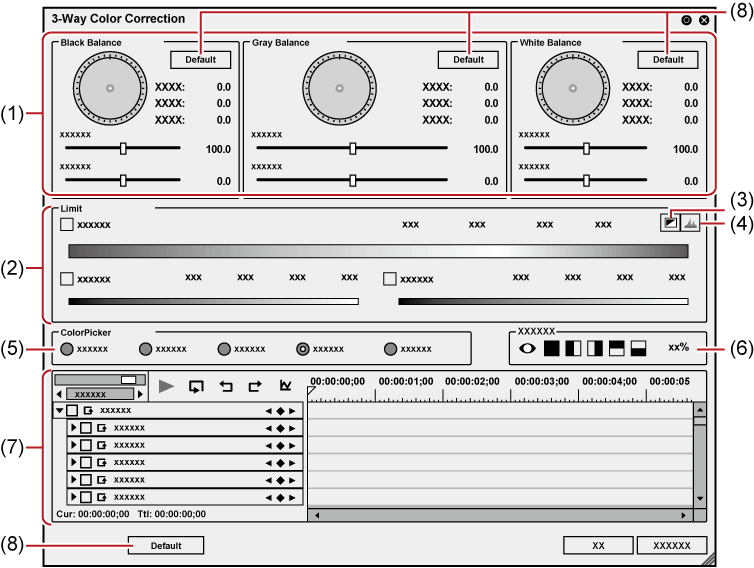Select the left-half split preview icon
754x568 pixels.
coord(573,348)
